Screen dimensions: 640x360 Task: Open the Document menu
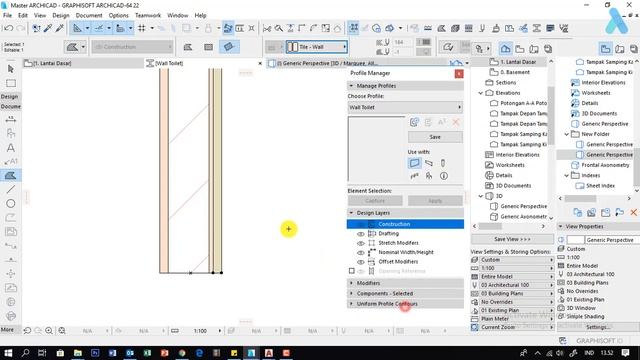pos(89,15)
